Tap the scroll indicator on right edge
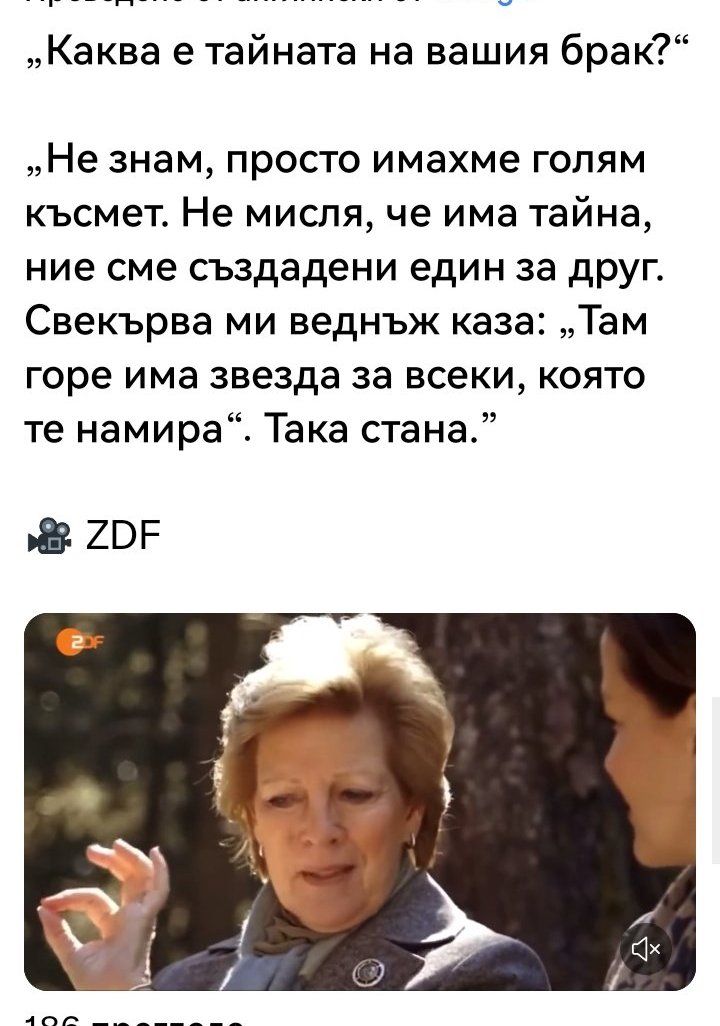The height and width of the screenshot is (1026, 720). coord(715,781)
